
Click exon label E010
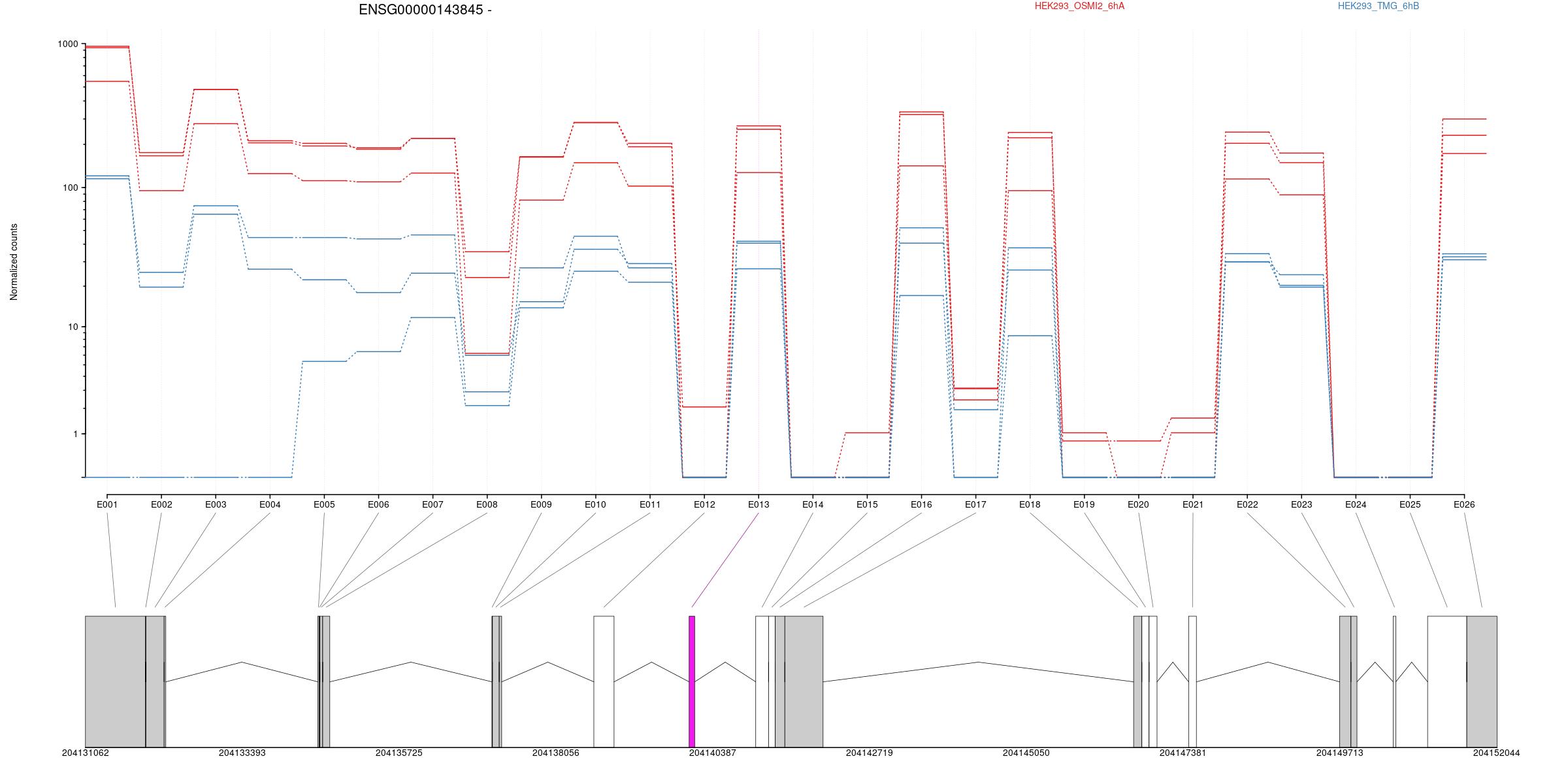595,504
